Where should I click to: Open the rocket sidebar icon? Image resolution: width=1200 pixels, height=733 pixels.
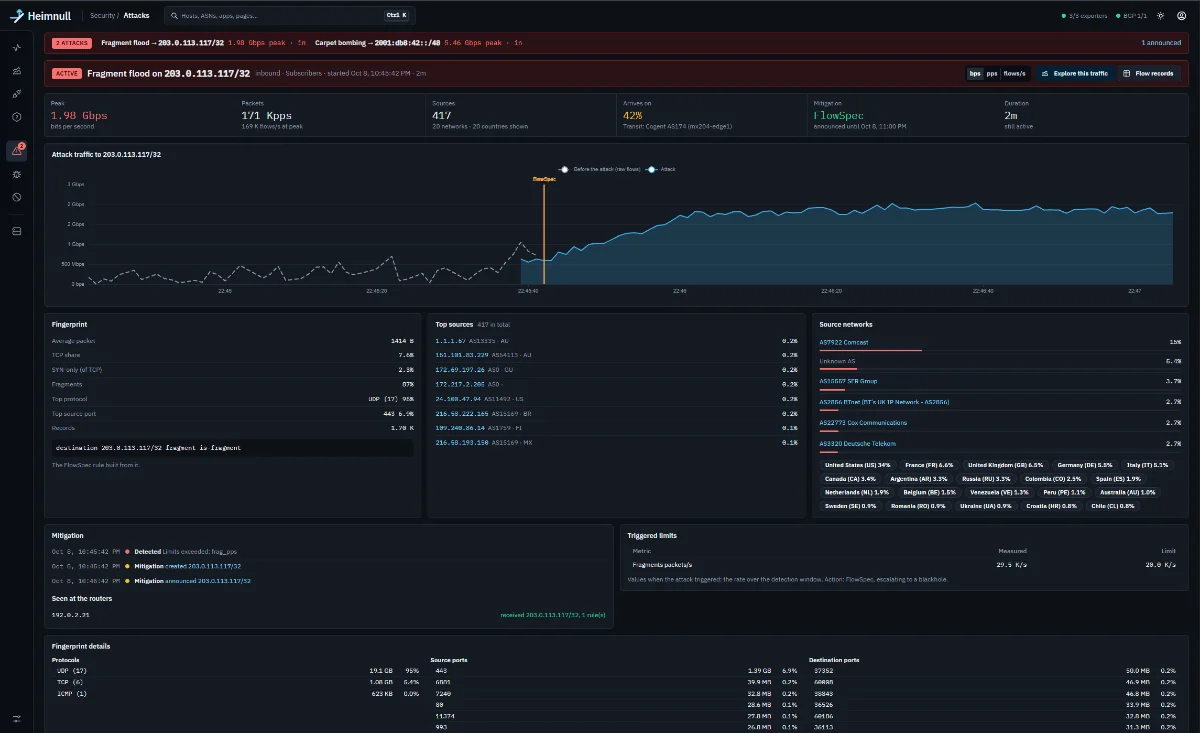(16, 94)
